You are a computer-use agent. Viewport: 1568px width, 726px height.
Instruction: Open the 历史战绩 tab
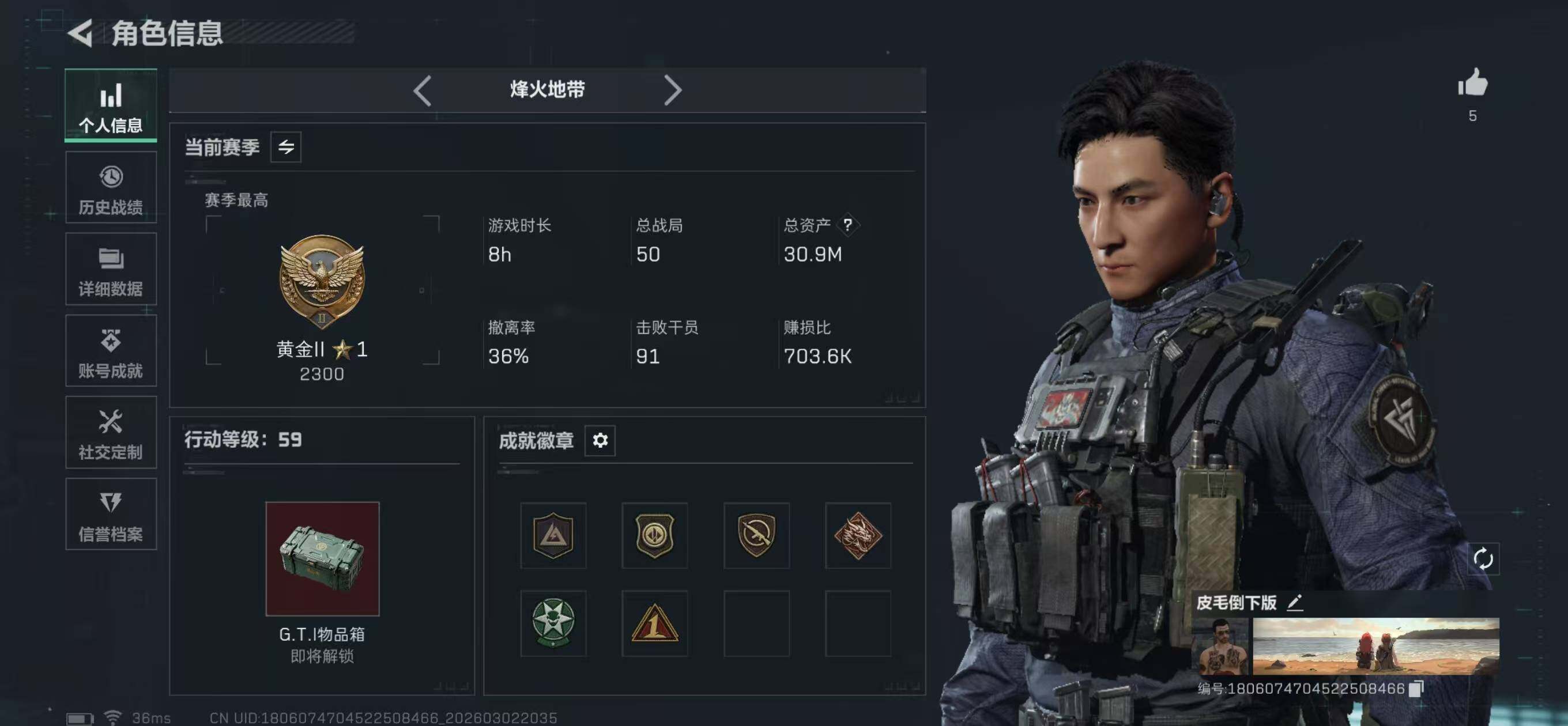tap(111, 188)
